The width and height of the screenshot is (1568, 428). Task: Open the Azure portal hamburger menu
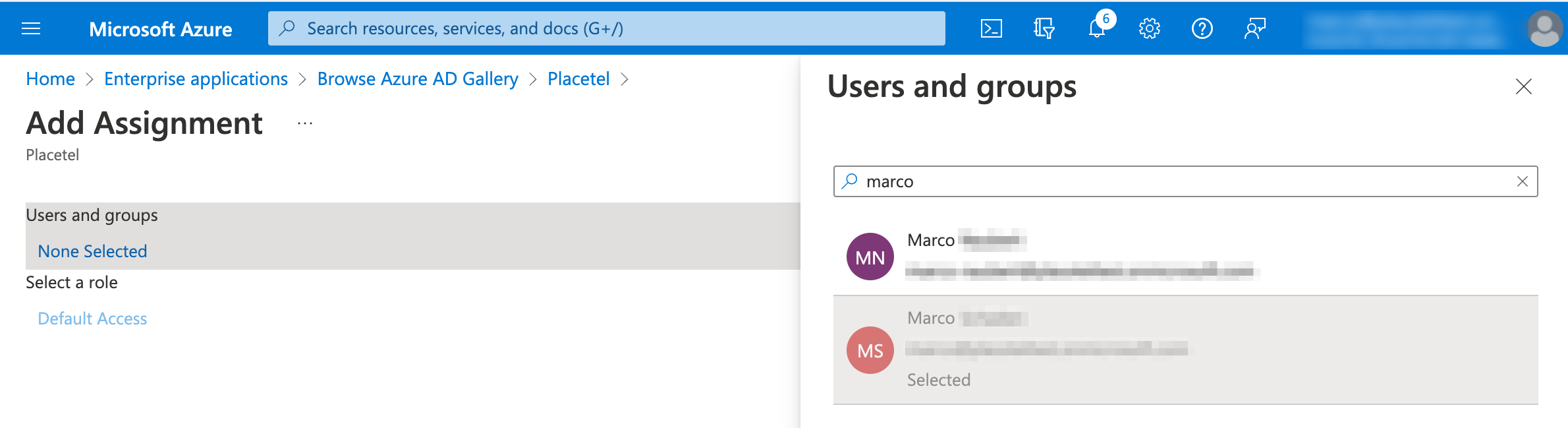point(31,28)
